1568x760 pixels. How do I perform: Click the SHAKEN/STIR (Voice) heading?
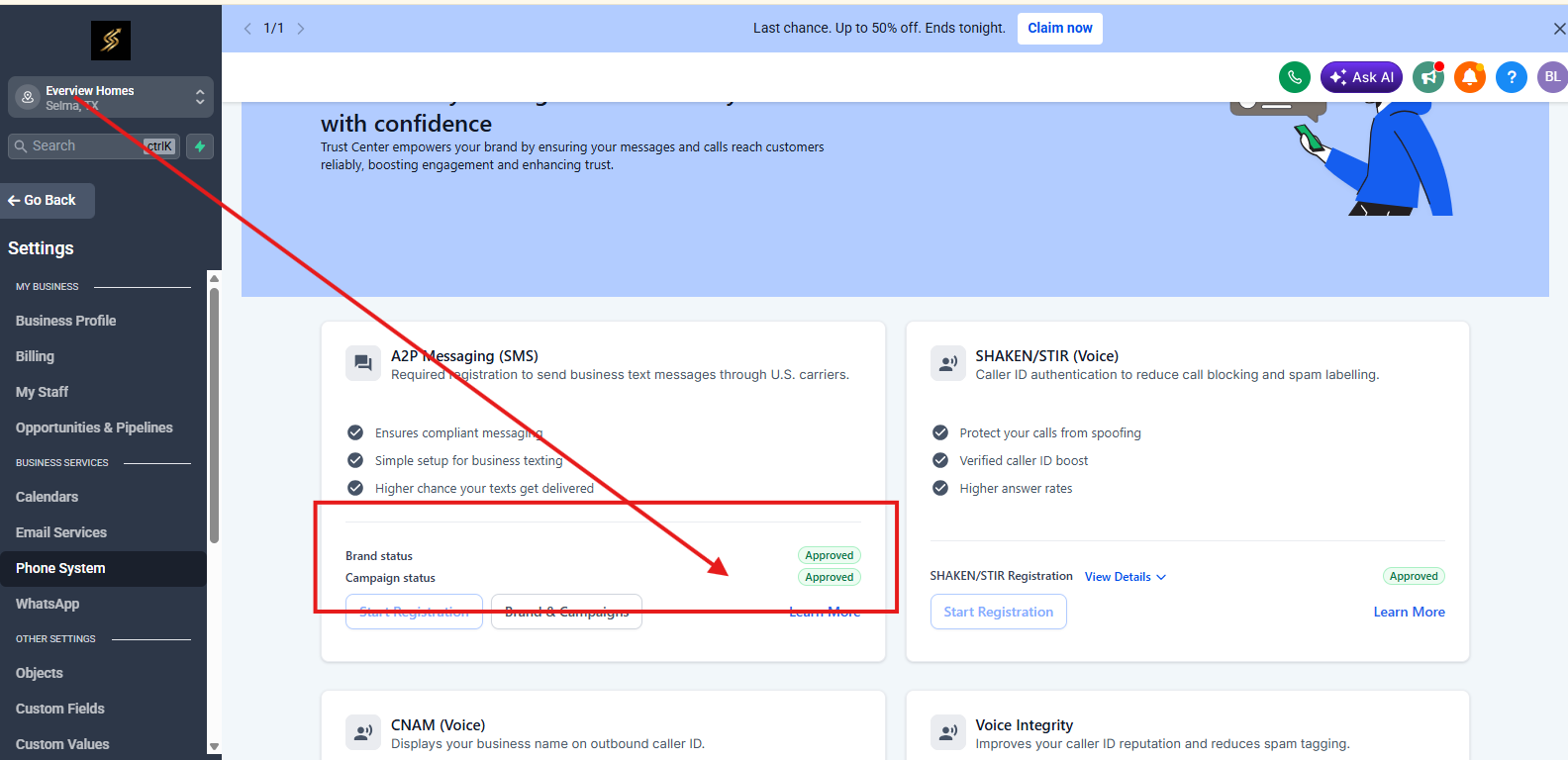click(1047, 356)
